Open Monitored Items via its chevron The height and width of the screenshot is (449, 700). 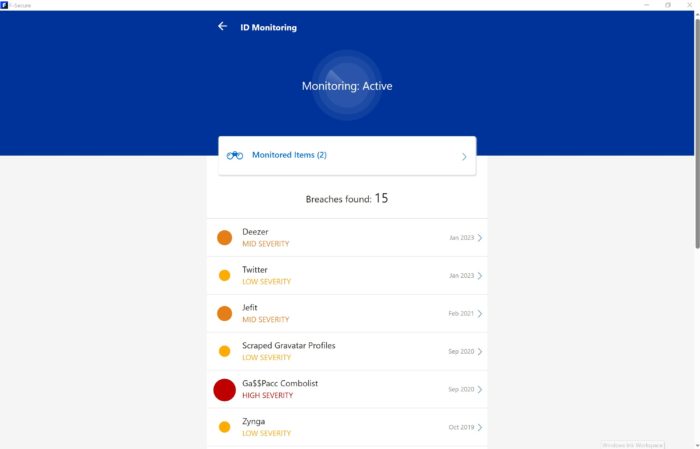tap(464, 157)
